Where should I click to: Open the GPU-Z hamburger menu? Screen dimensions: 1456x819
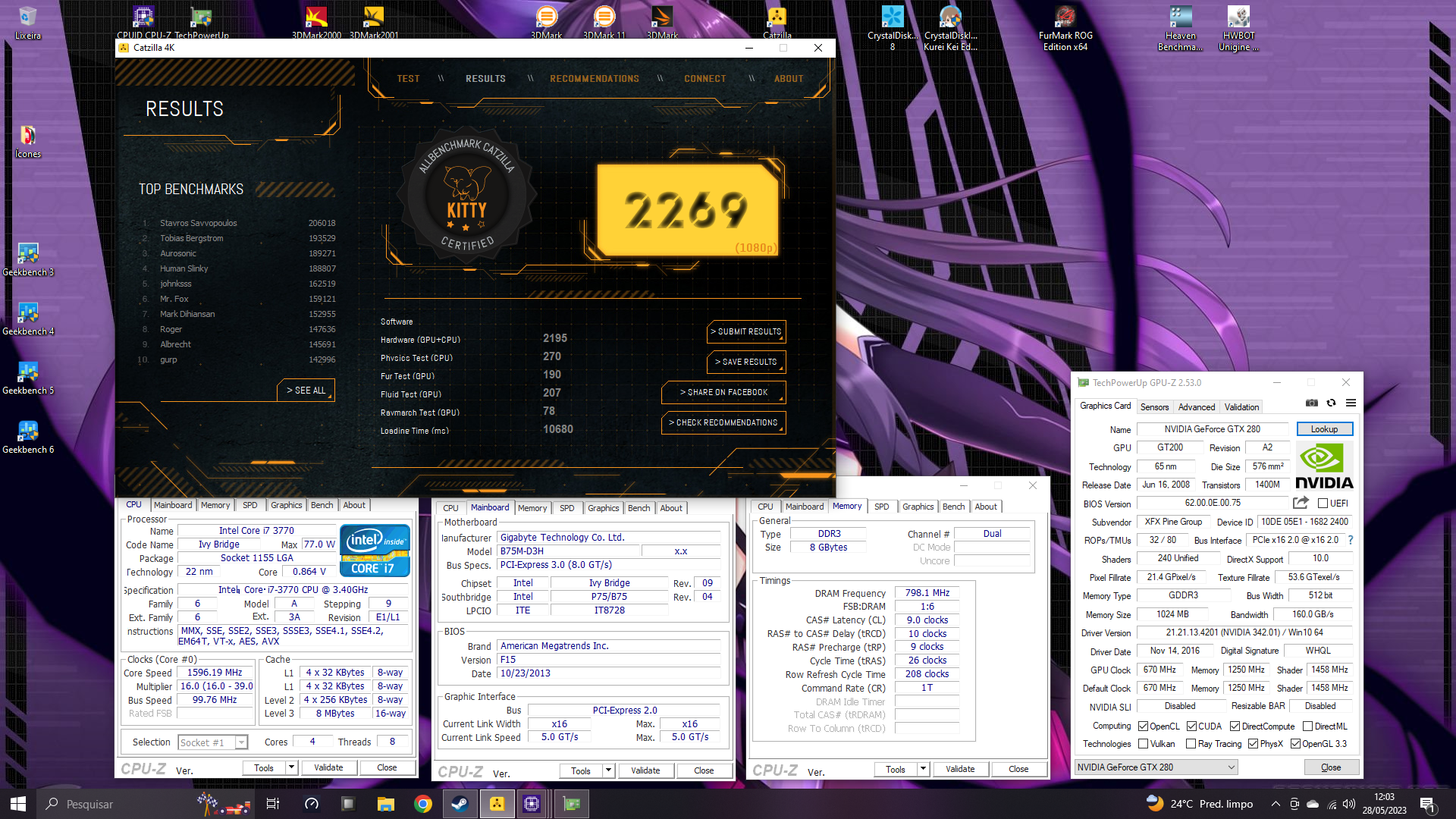(1351, 403)
